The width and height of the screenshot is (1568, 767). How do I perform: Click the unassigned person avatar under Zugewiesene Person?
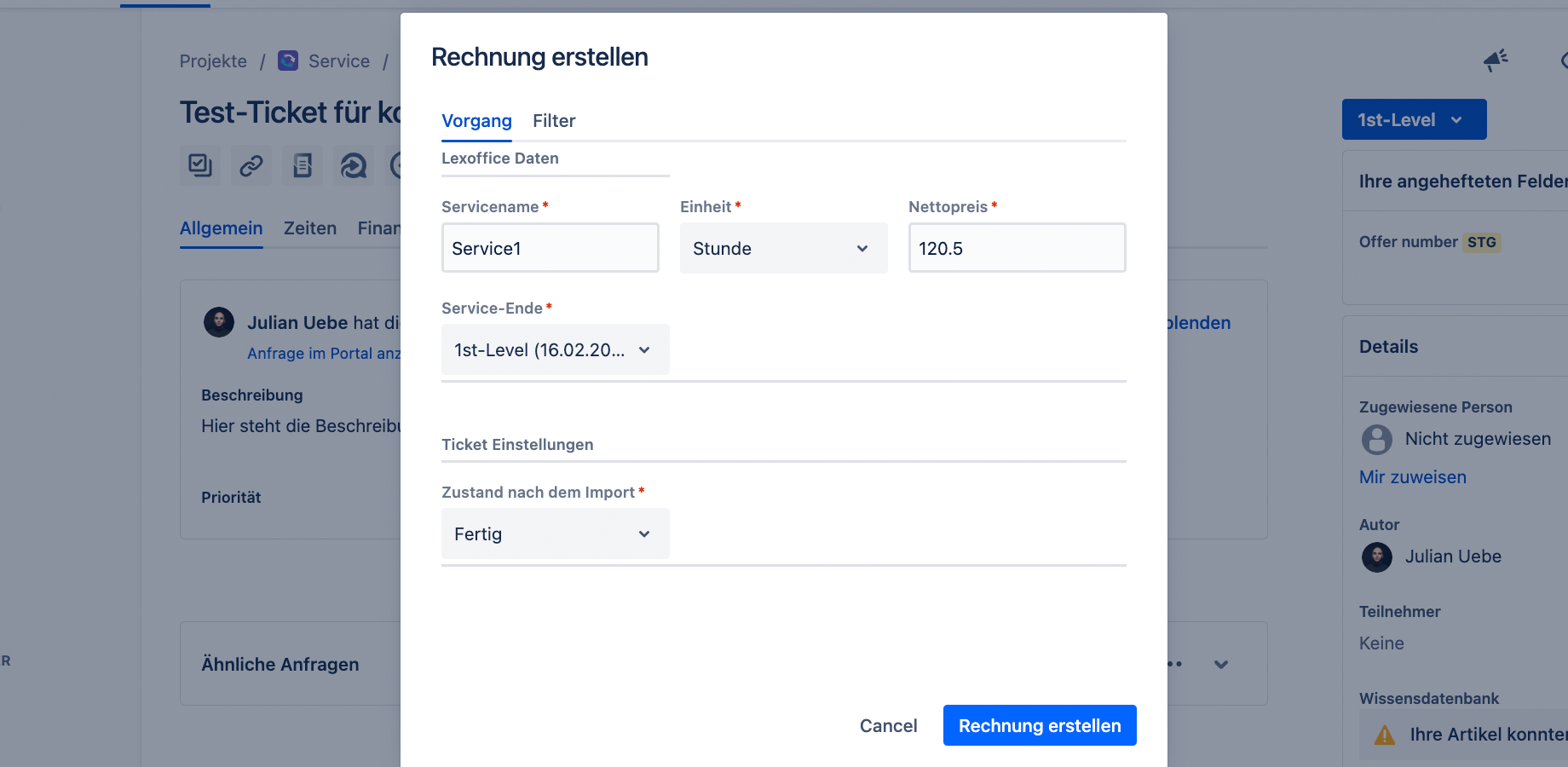point(1376,440)
